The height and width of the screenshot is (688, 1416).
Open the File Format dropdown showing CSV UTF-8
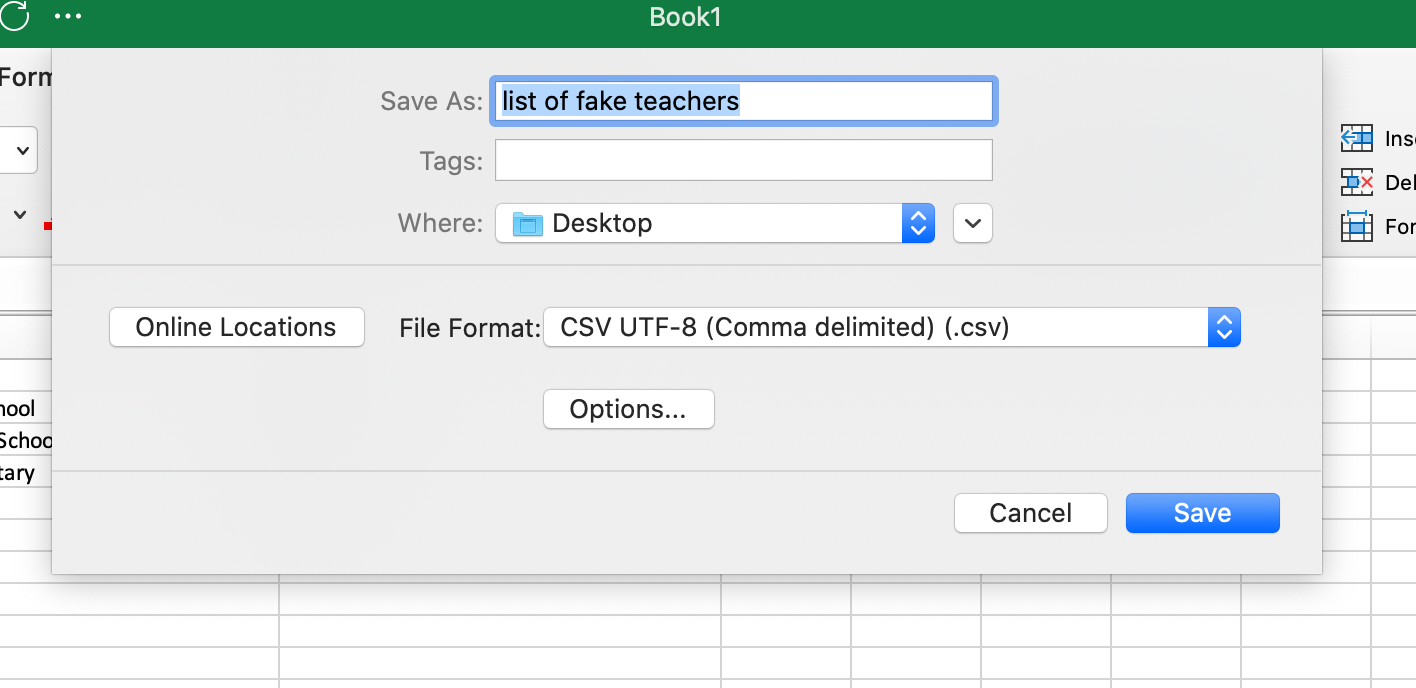tap(891, 327)
